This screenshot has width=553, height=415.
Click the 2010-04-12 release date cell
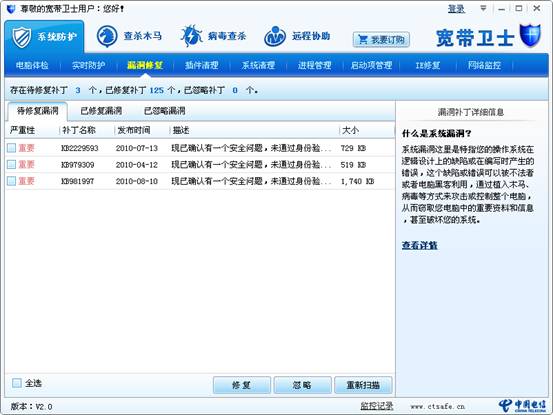click(137, 165)
